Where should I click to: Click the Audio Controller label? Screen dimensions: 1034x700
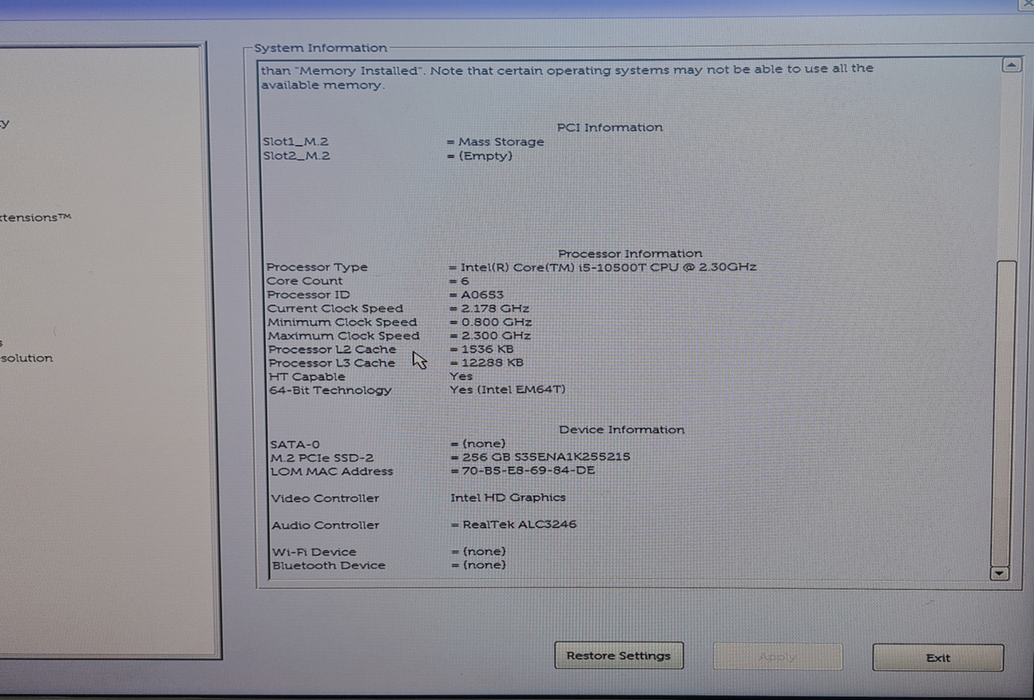(326, 525)
